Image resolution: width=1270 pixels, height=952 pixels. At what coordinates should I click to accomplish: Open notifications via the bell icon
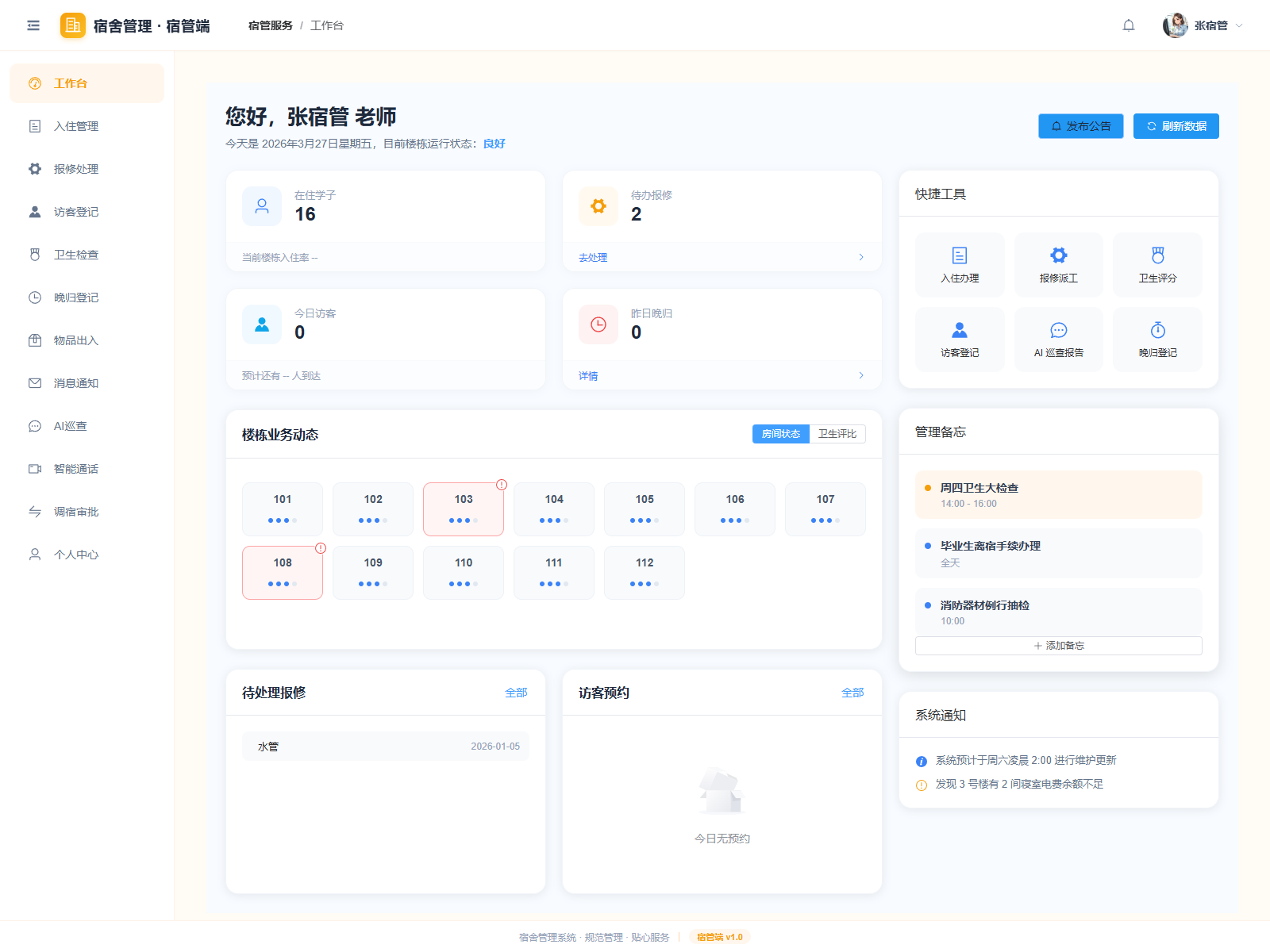pos(1129,25)
